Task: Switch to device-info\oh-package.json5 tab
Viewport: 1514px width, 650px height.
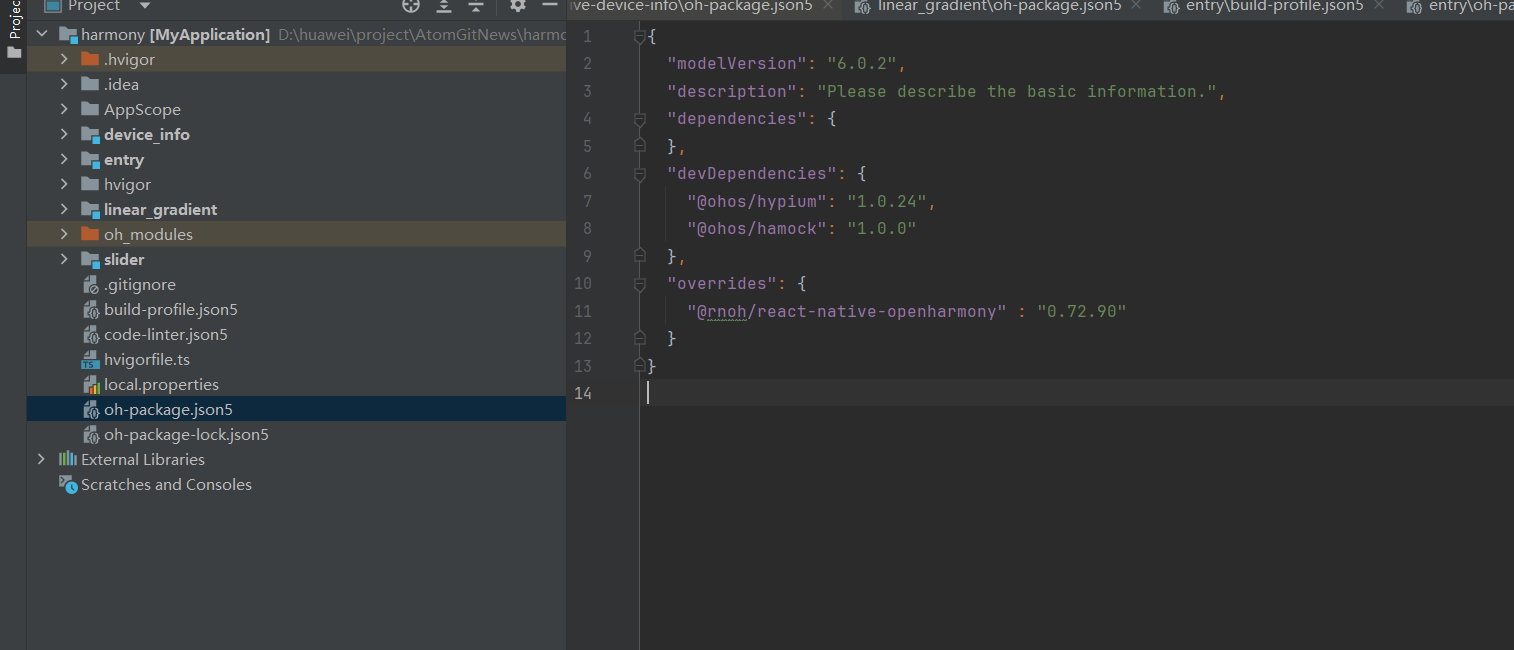Action: click(x=690, y=7)
